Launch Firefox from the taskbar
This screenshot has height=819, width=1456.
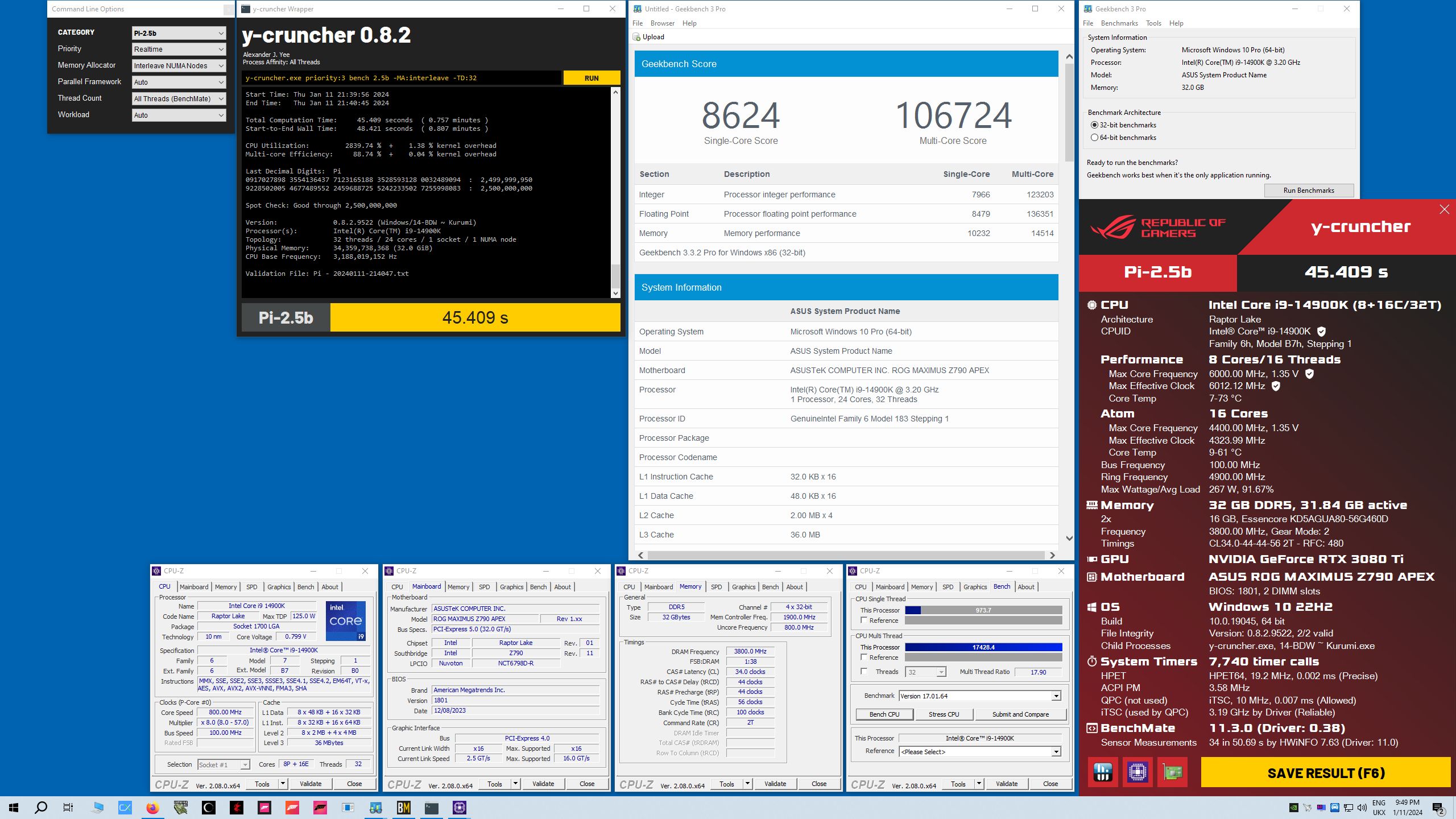pos(152,808)
